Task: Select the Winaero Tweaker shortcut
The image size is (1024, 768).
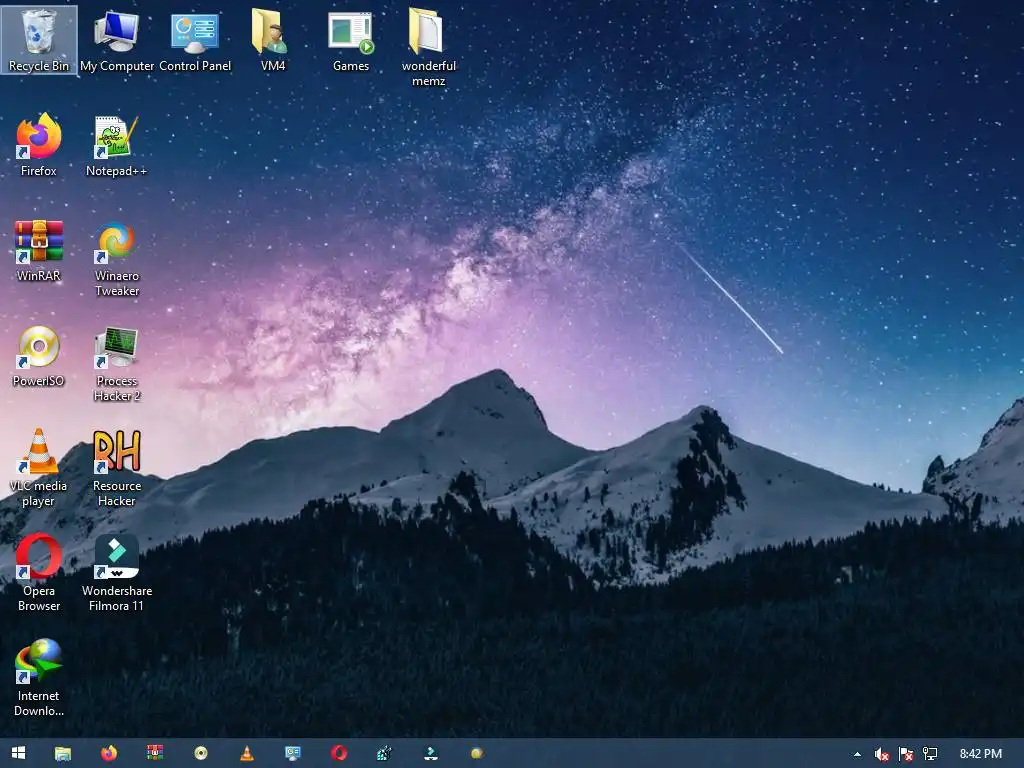Action: pyautogui.click(x=116, y=259)
